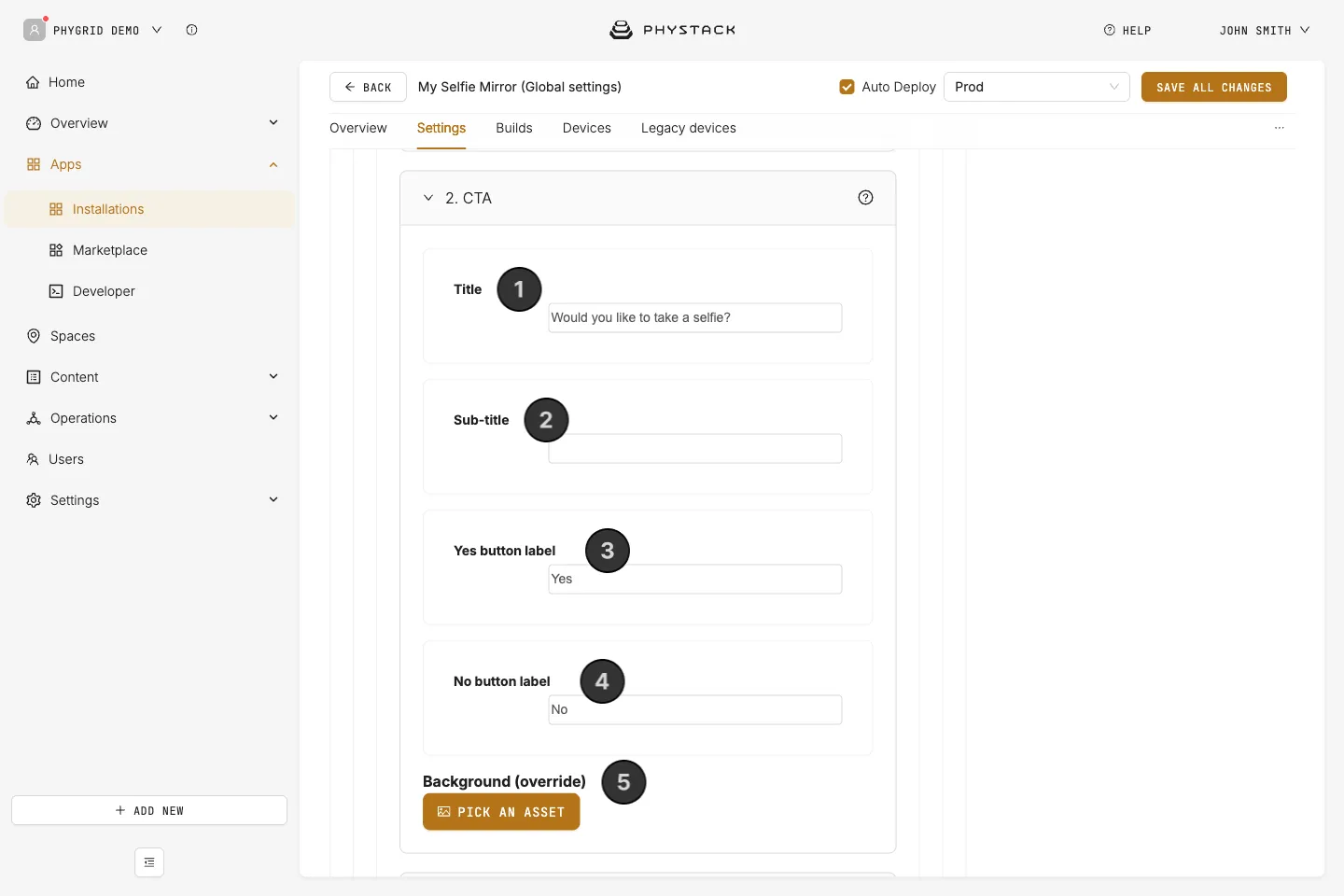Click the Settings gear icon in the sidebar
The height and width of the screenshot is (896, 1344).
click(x=34, y=500)
